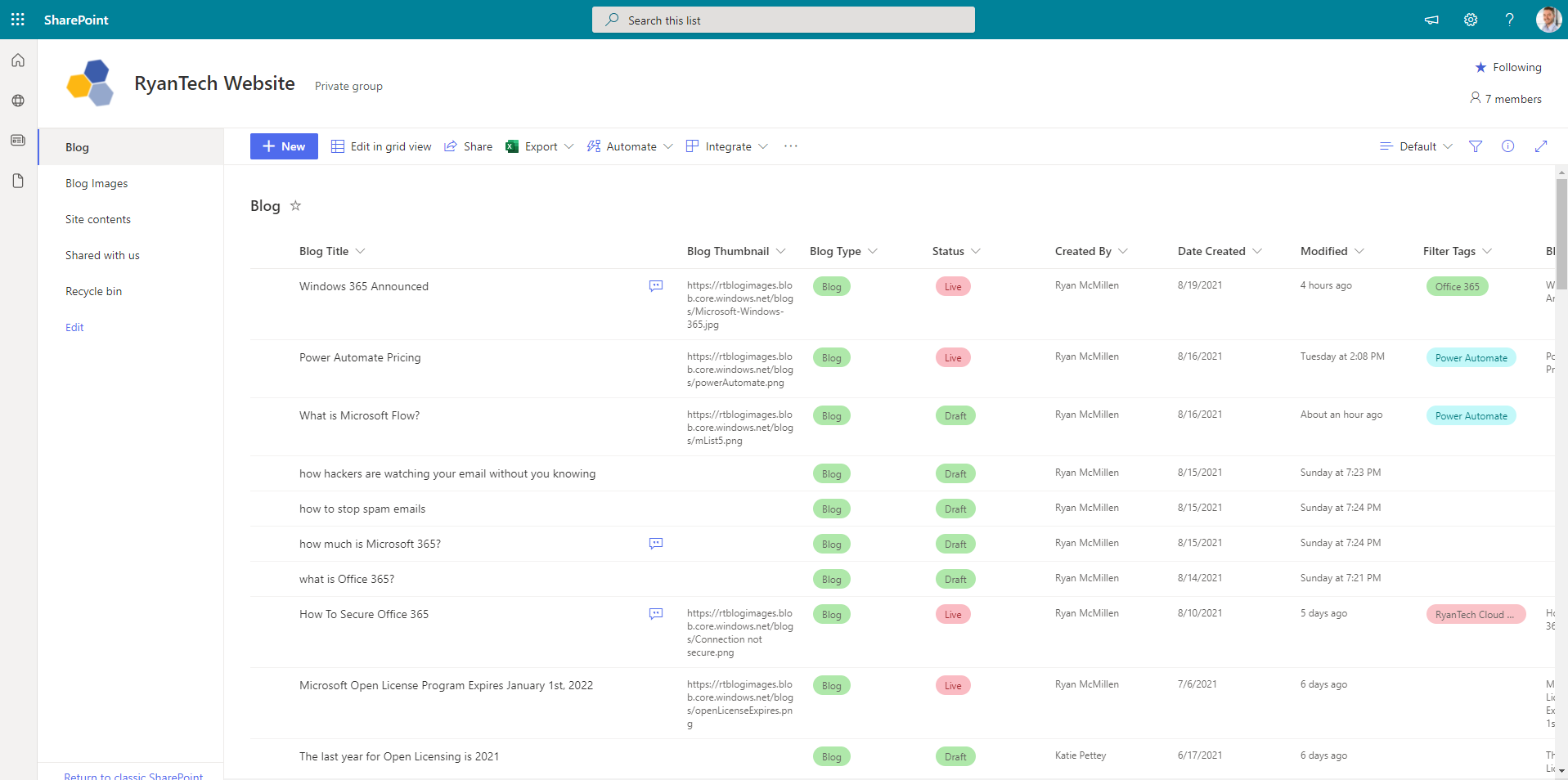The height and width of the screenshot is (780, 1568).
Task: Click the RyanTech Cloud tag pill
Action: (x=1476, y=614)
